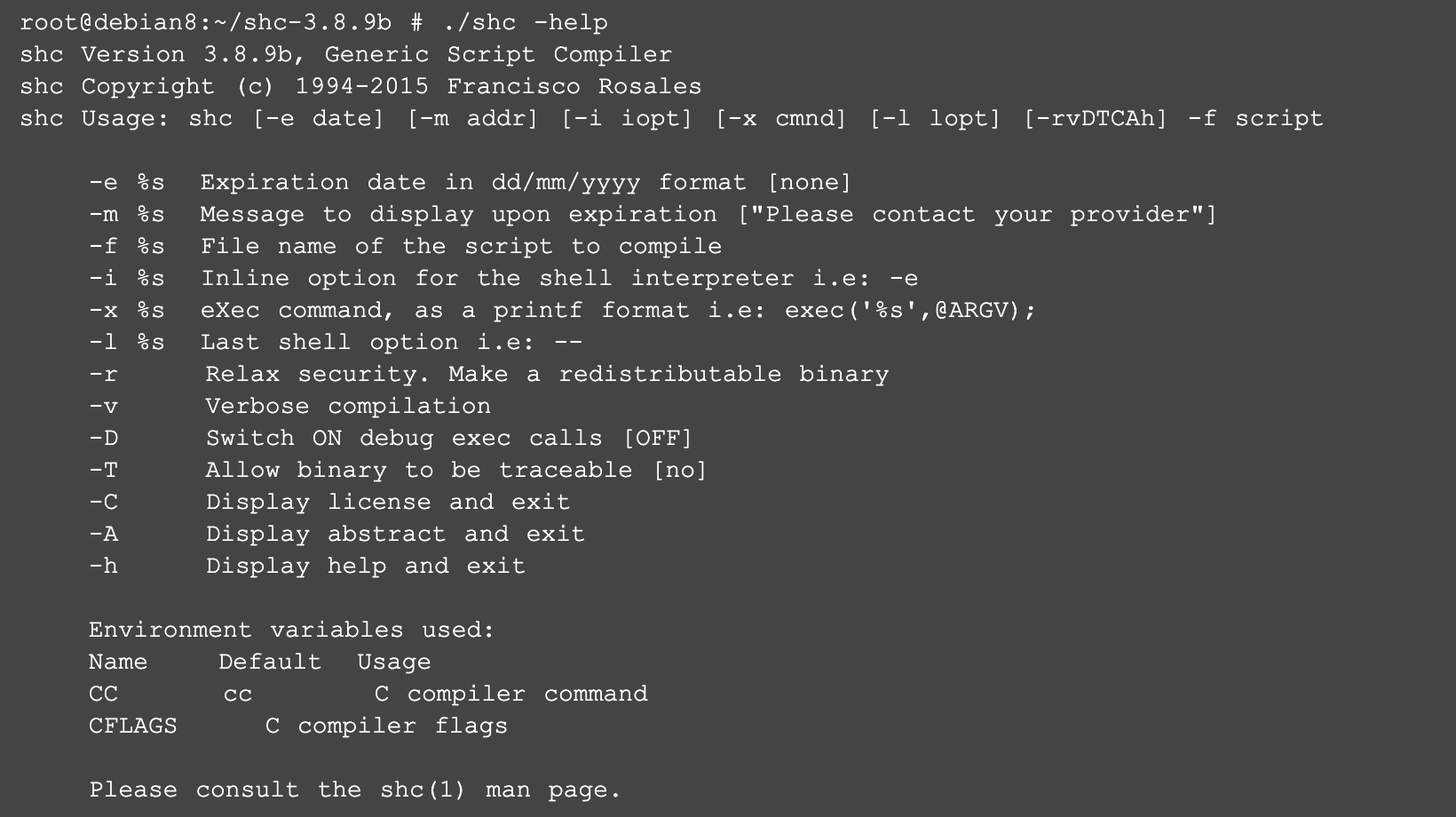Click the '-m %s' message option
Image resolution: width=1456 pixels, height=817 pixels.
(126, 214)
